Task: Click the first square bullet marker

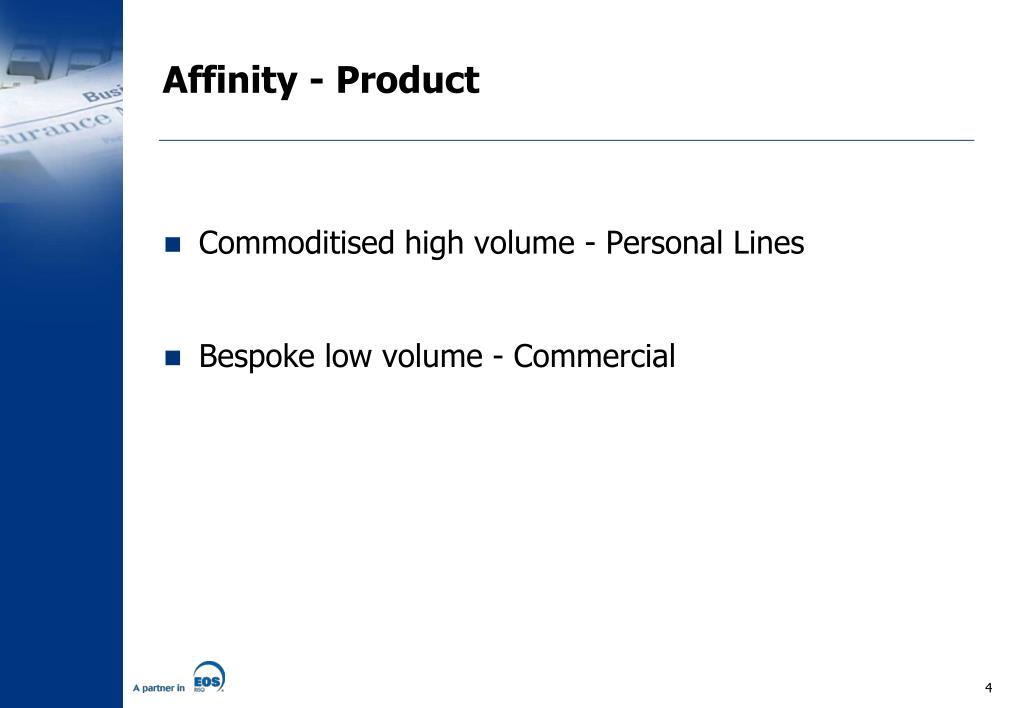Action: point(172,244)
